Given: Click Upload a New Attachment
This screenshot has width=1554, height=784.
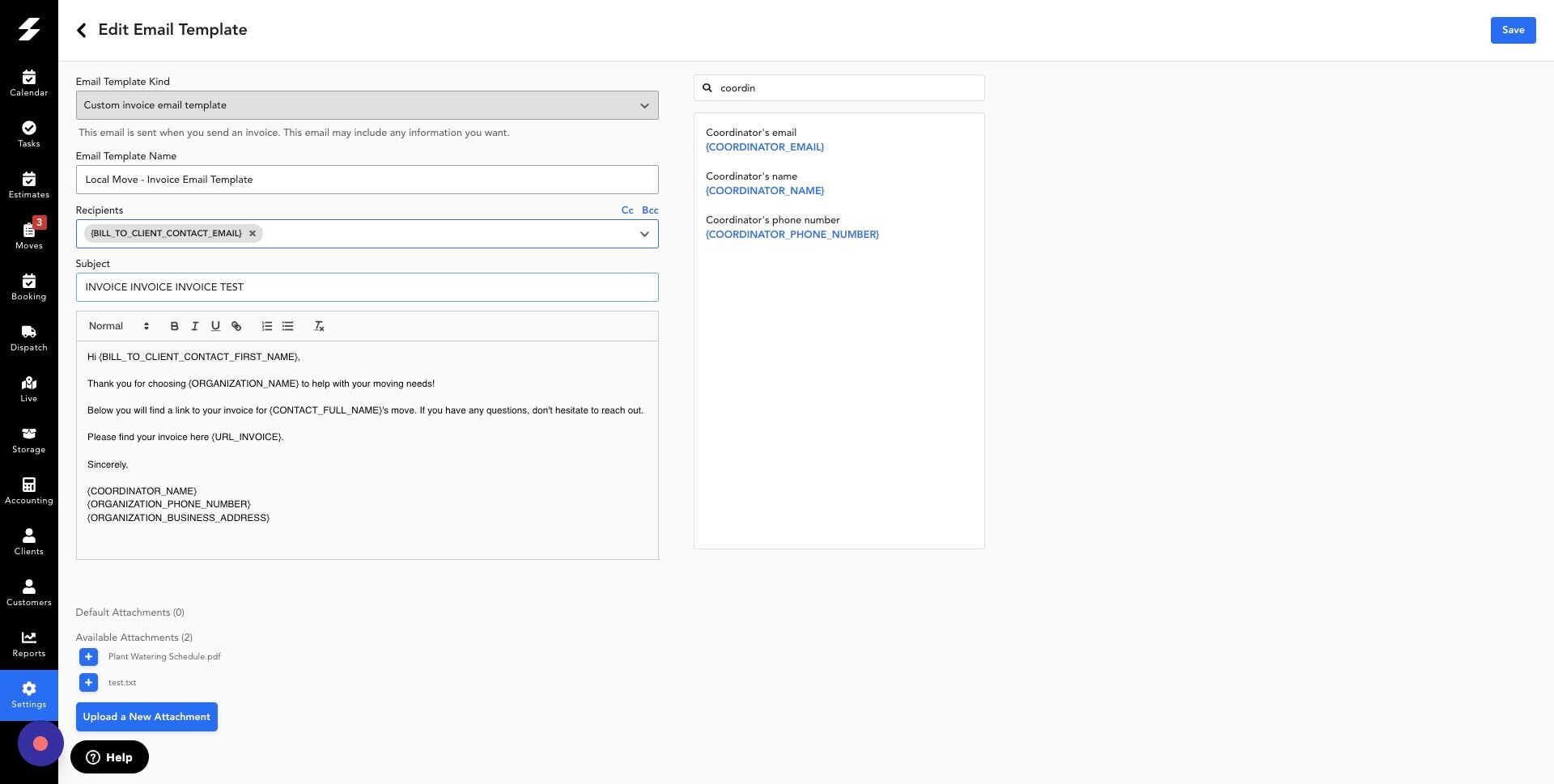Looking at the screenshot, I should (x=146, y=717).
